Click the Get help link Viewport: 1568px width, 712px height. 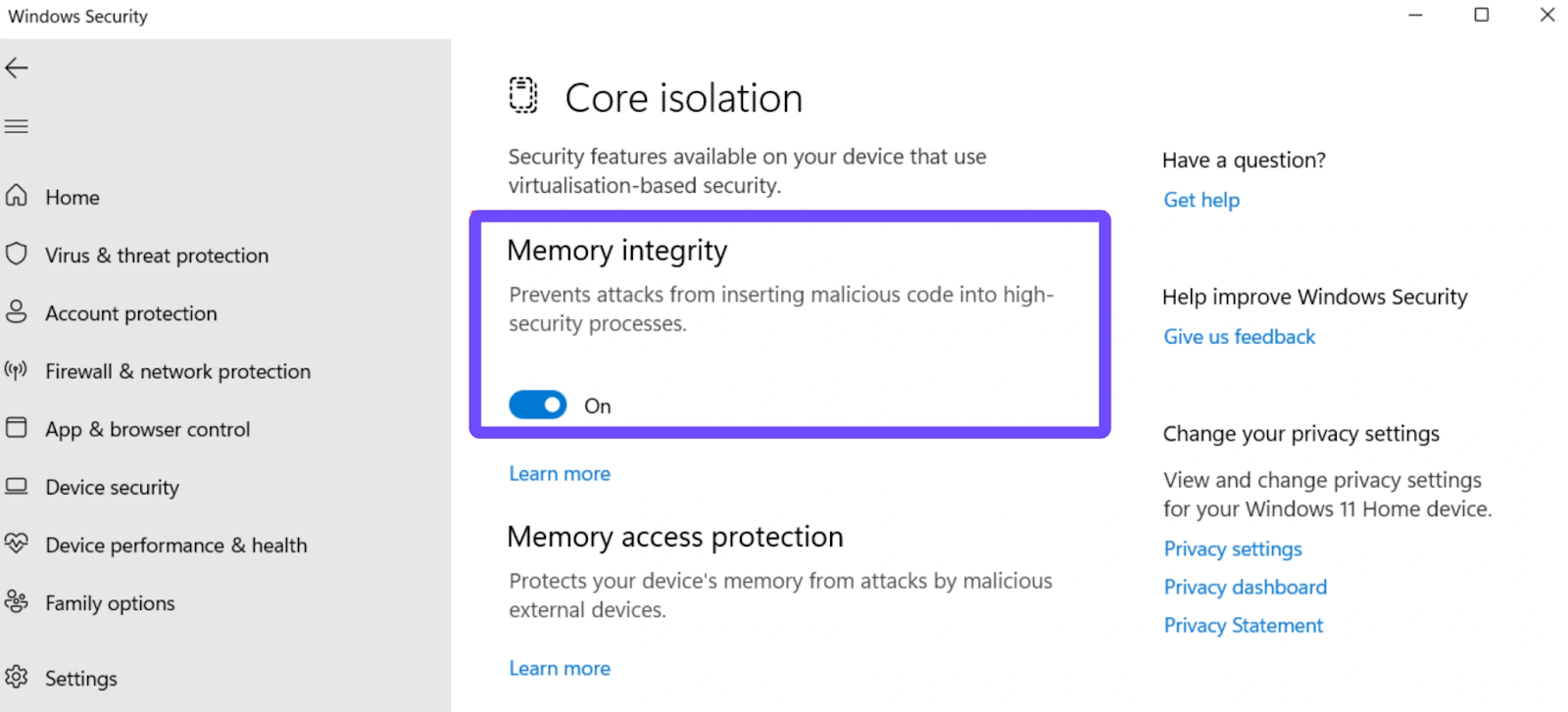(1201, 200)
